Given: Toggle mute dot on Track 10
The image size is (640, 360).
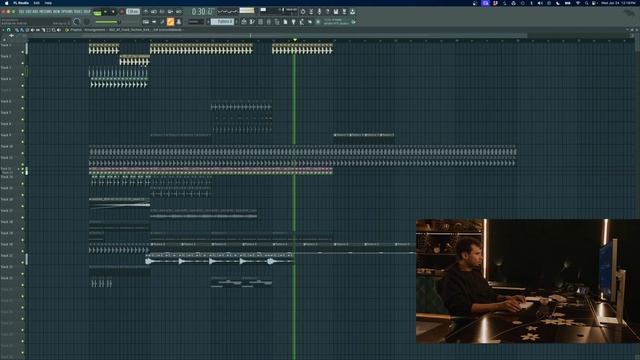Looking at the screenshot, I should coord(22,153).
